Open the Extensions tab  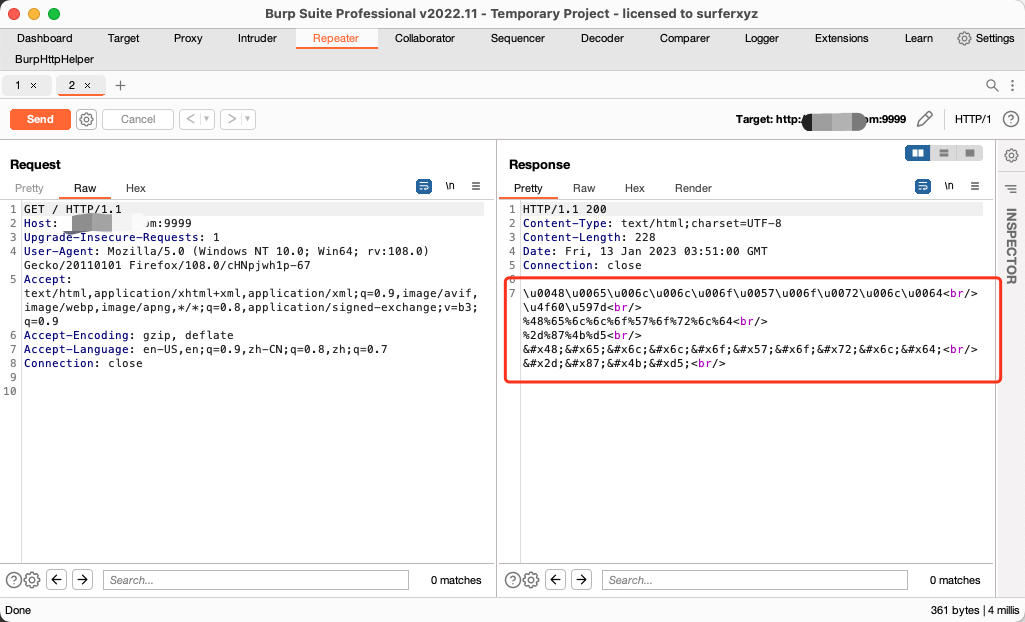[x=841, y=39]
